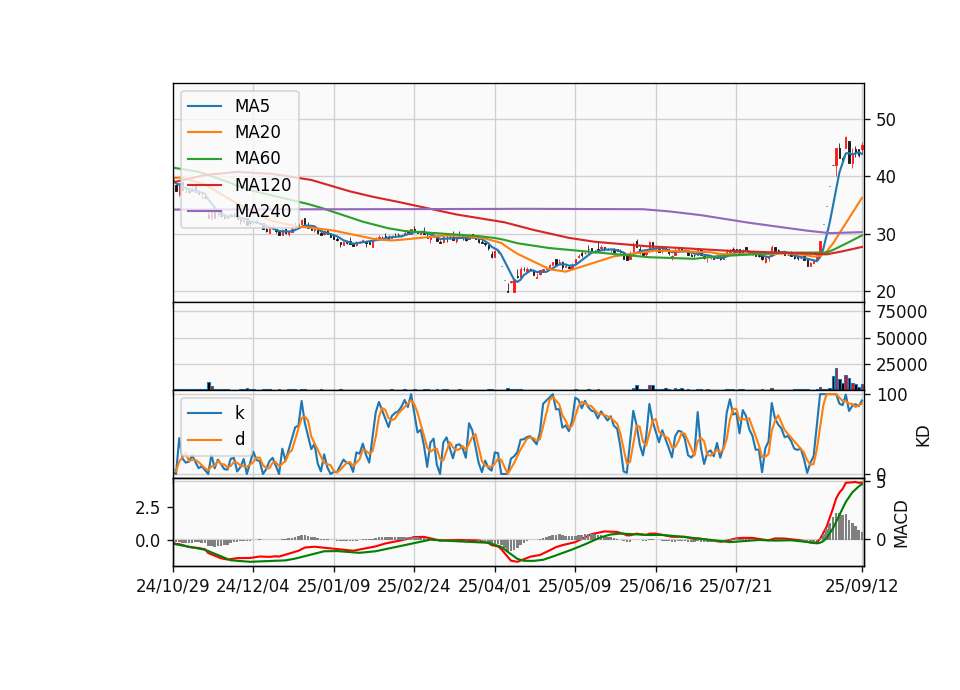
Task: Click the volume axis value 50000
Action: click(901, 339)
